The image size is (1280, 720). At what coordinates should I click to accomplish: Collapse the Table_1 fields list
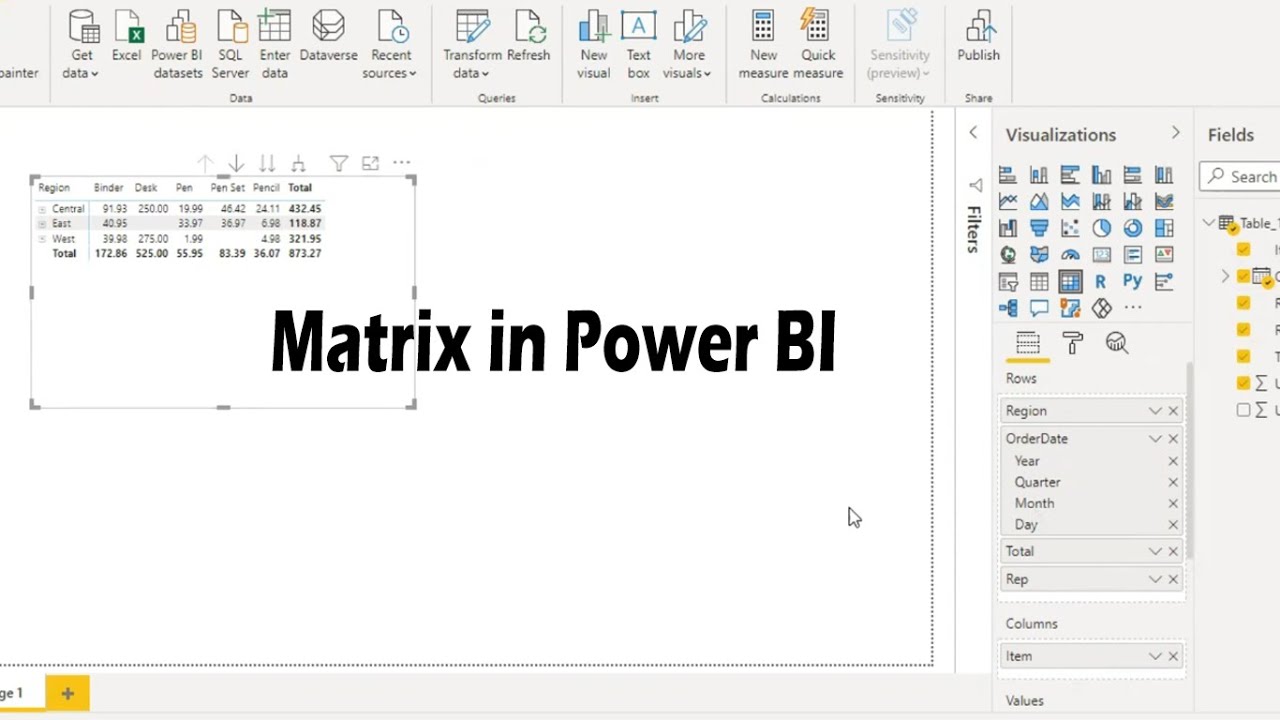coord(1209,223)
